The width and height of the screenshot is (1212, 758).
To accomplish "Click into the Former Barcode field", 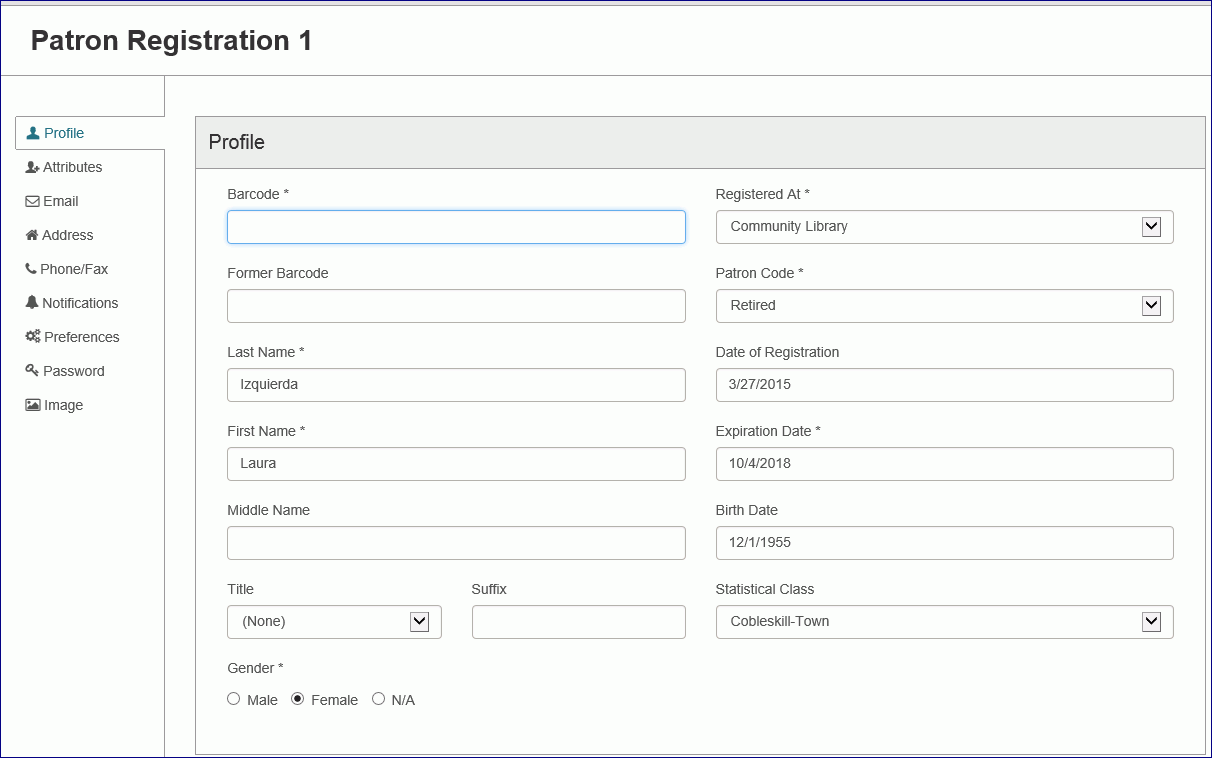I will tap(456, 306).
